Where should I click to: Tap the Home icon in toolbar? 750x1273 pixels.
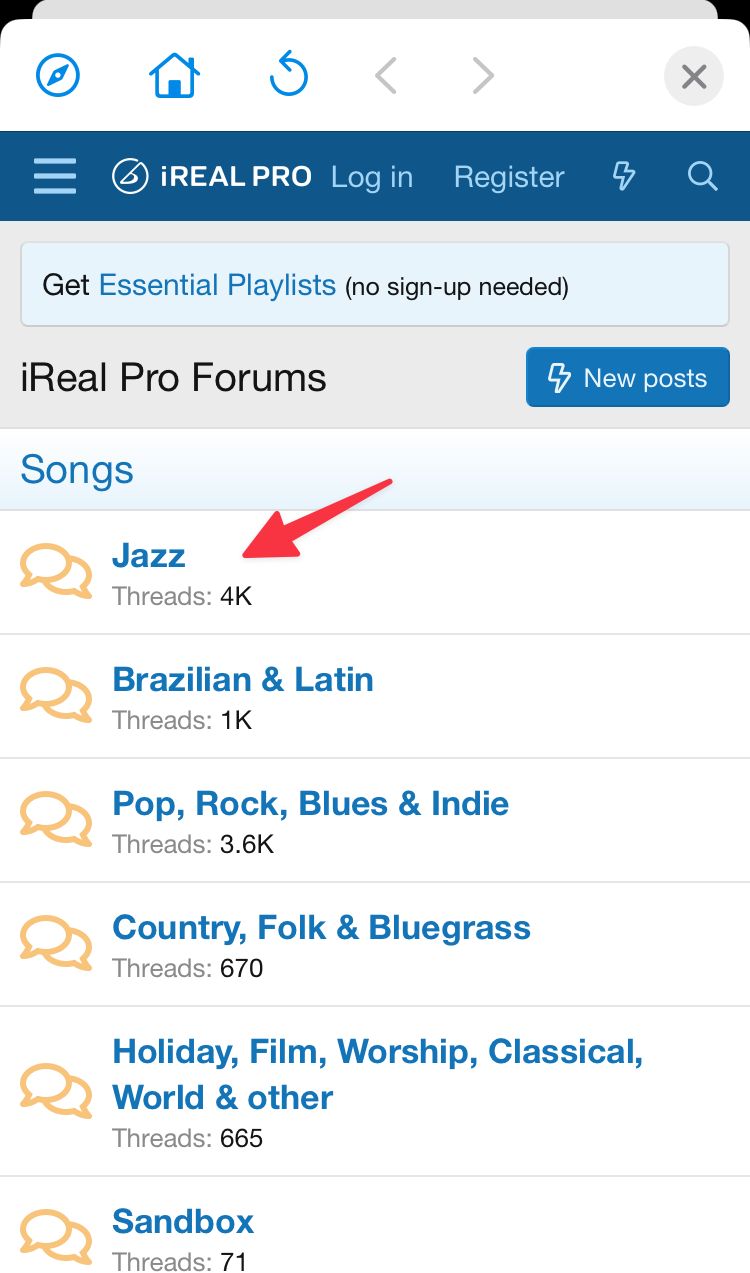174,76
